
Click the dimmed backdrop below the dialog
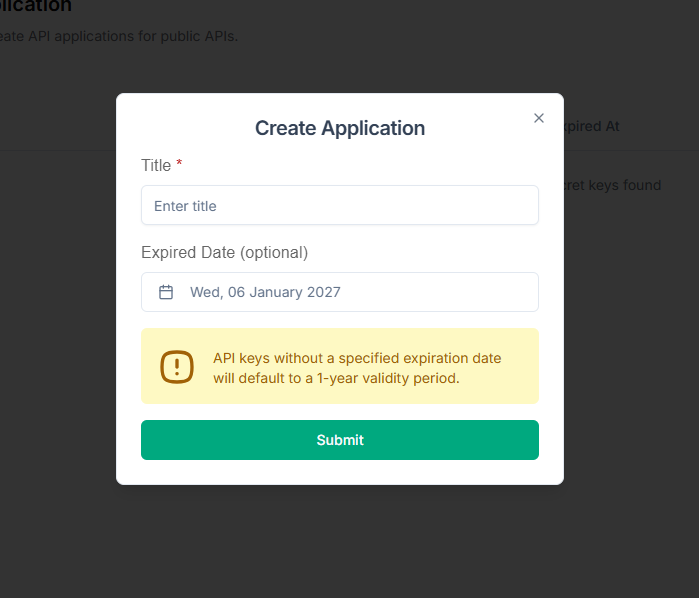coord(340,540)
